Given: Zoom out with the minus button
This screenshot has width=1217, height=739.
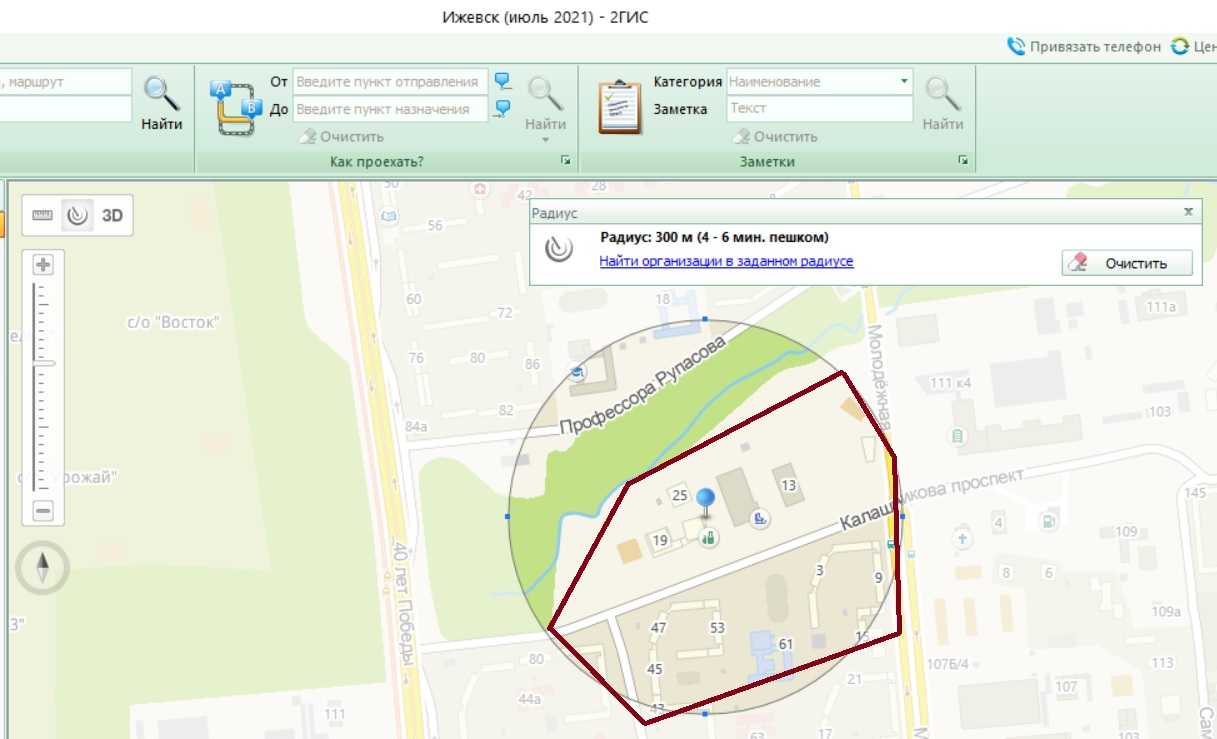Looking at the screenshot, I should click(x=43, y=511).
